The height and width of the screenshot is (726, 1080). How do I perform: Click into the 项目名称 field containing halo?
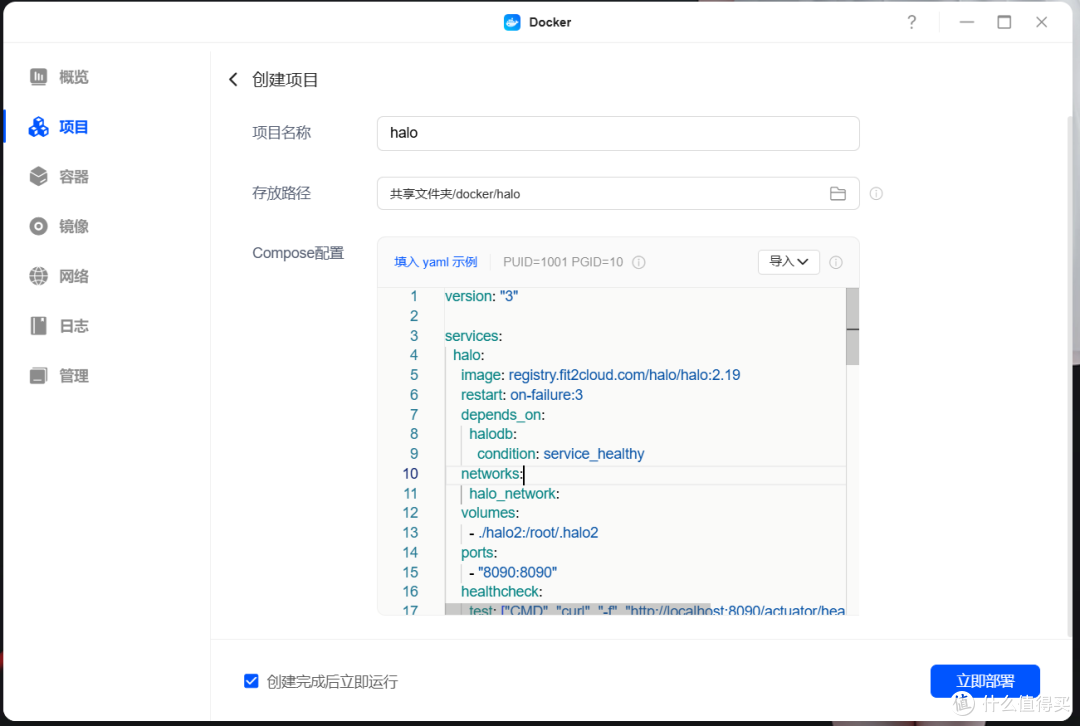tap(618, 133)
